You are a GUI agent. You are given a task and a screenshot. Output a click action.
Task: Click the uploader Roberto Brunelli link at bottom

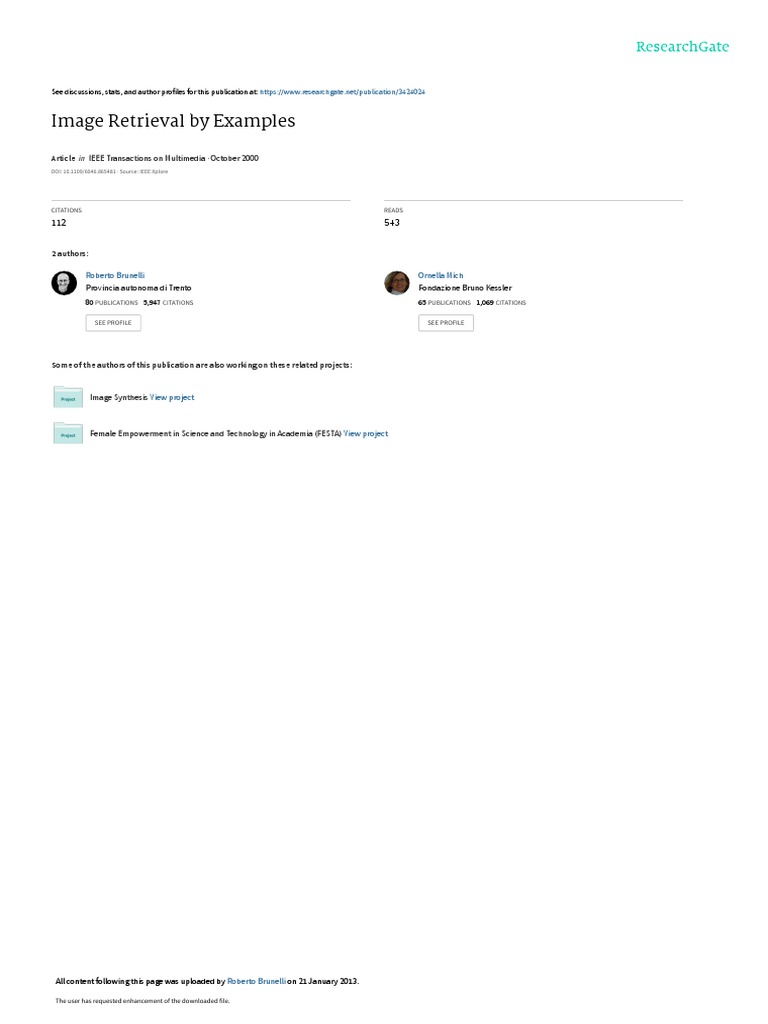pyautogui.click(x=256, y=981)
